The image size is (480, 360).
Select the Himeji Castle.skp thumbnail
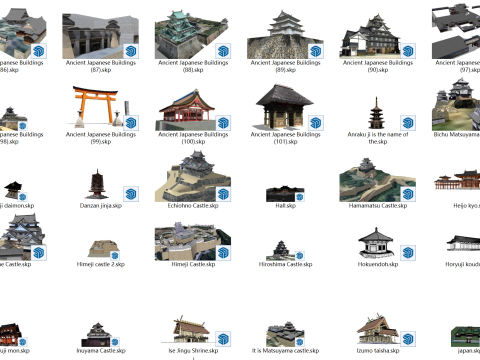193,241
